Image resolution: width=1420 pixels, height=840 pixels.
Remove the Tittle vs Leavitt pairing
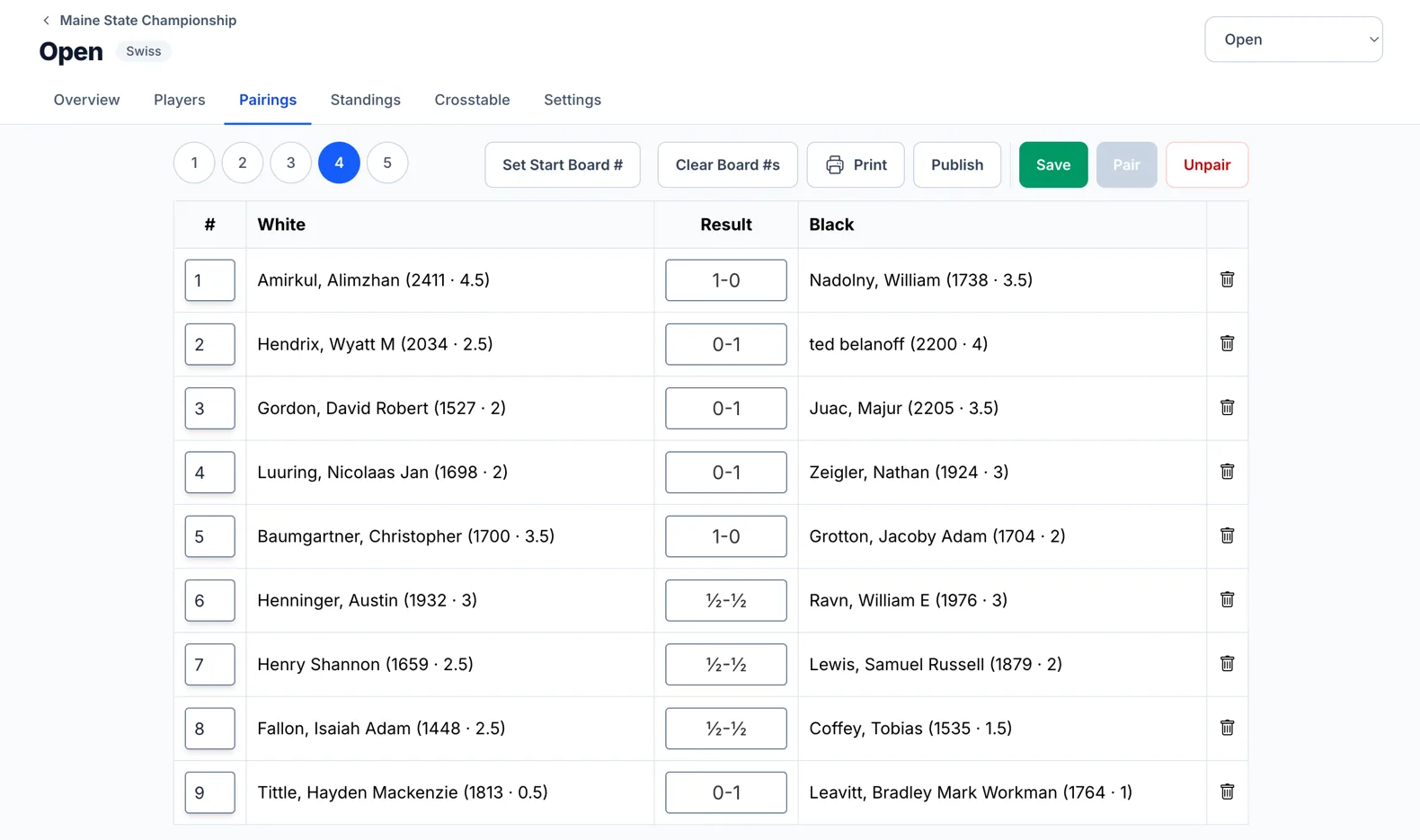1227,791
